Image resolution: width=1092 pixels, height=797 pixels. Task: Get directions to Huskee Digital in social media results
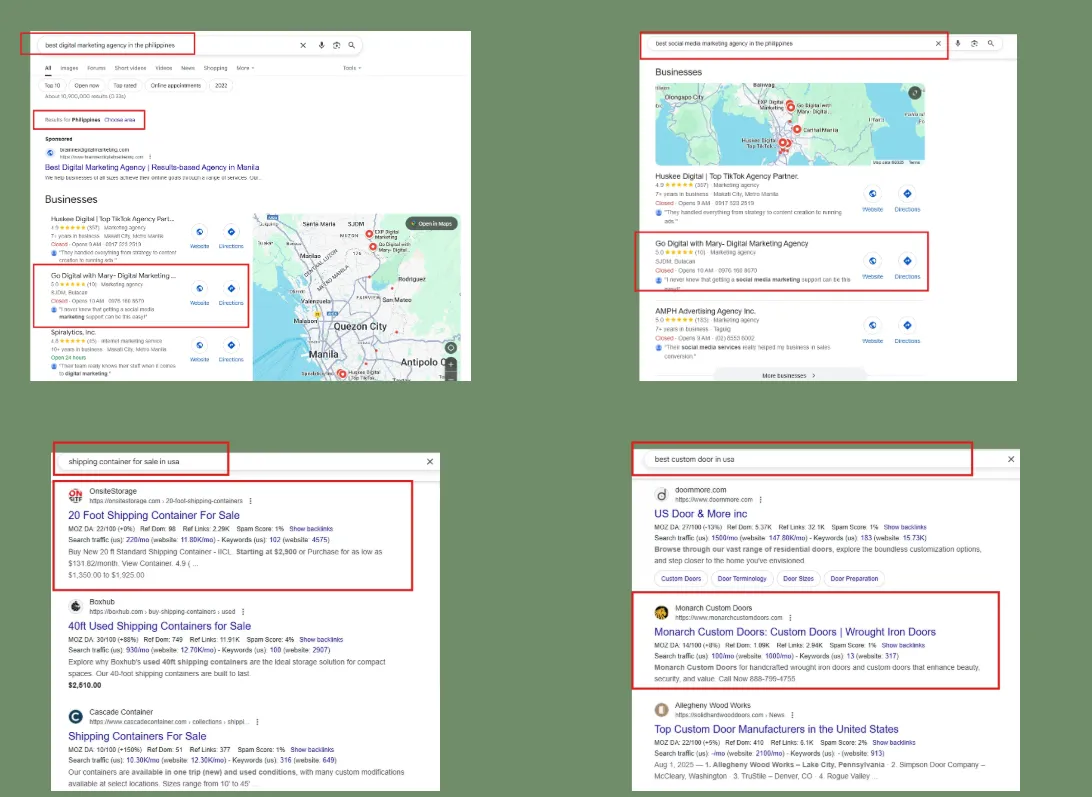point(907,194)
